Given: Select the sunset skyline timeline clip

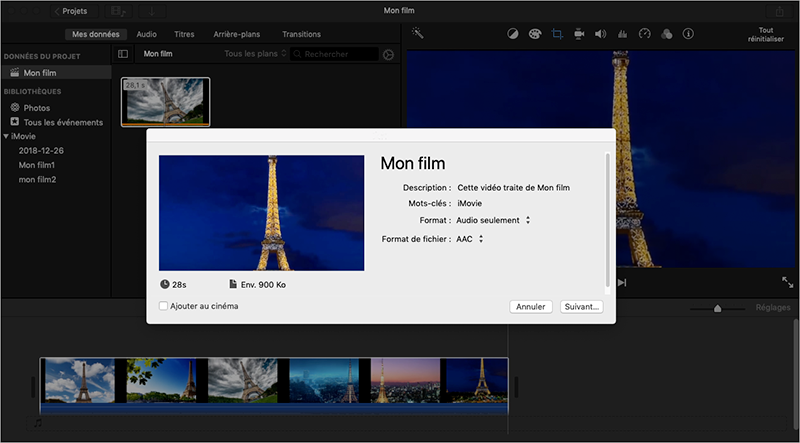Looking at the screenshot, I should pos(405,380).
